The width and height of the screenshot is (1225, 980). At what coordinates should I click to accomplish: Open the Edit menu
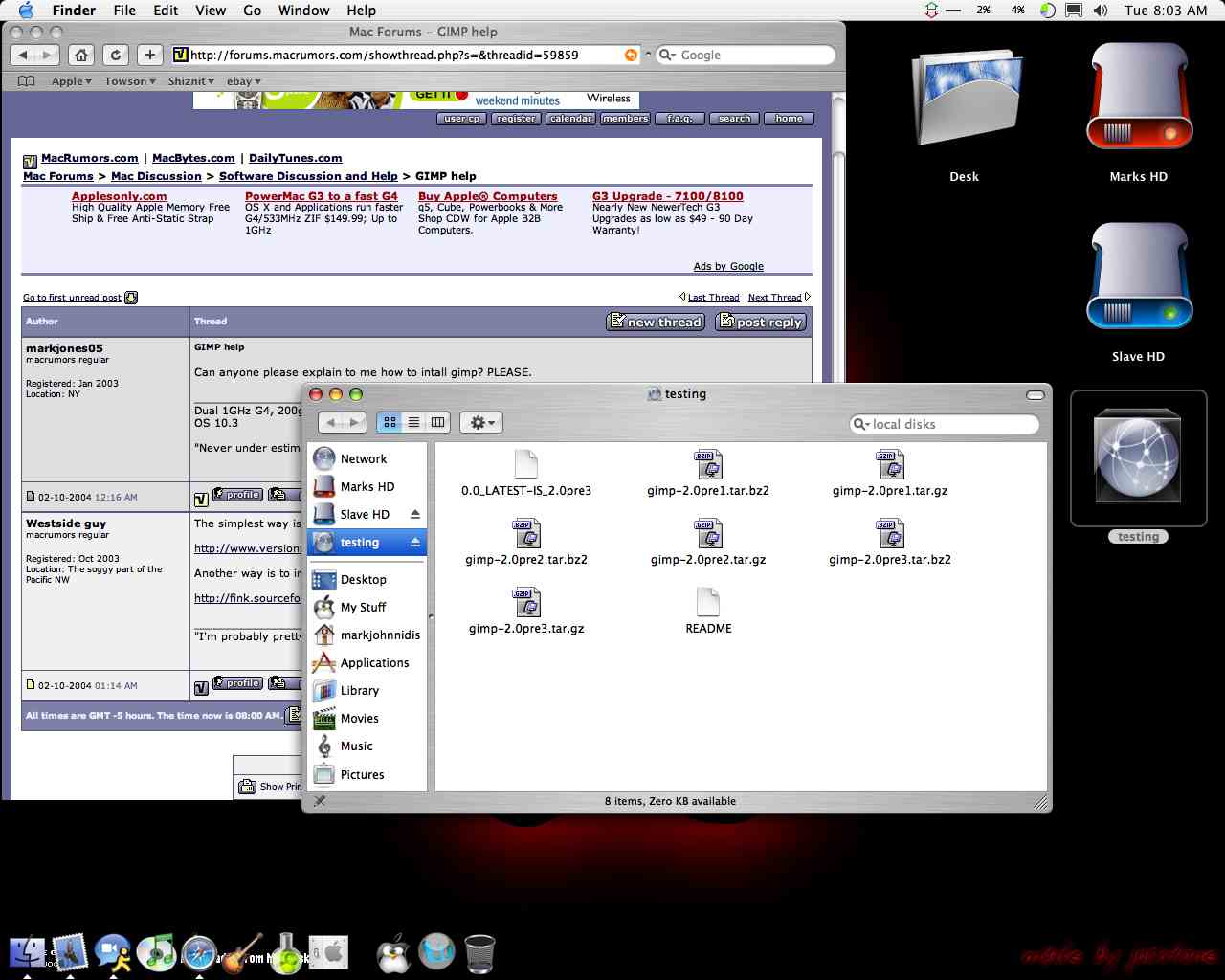[x=166, y=11]
